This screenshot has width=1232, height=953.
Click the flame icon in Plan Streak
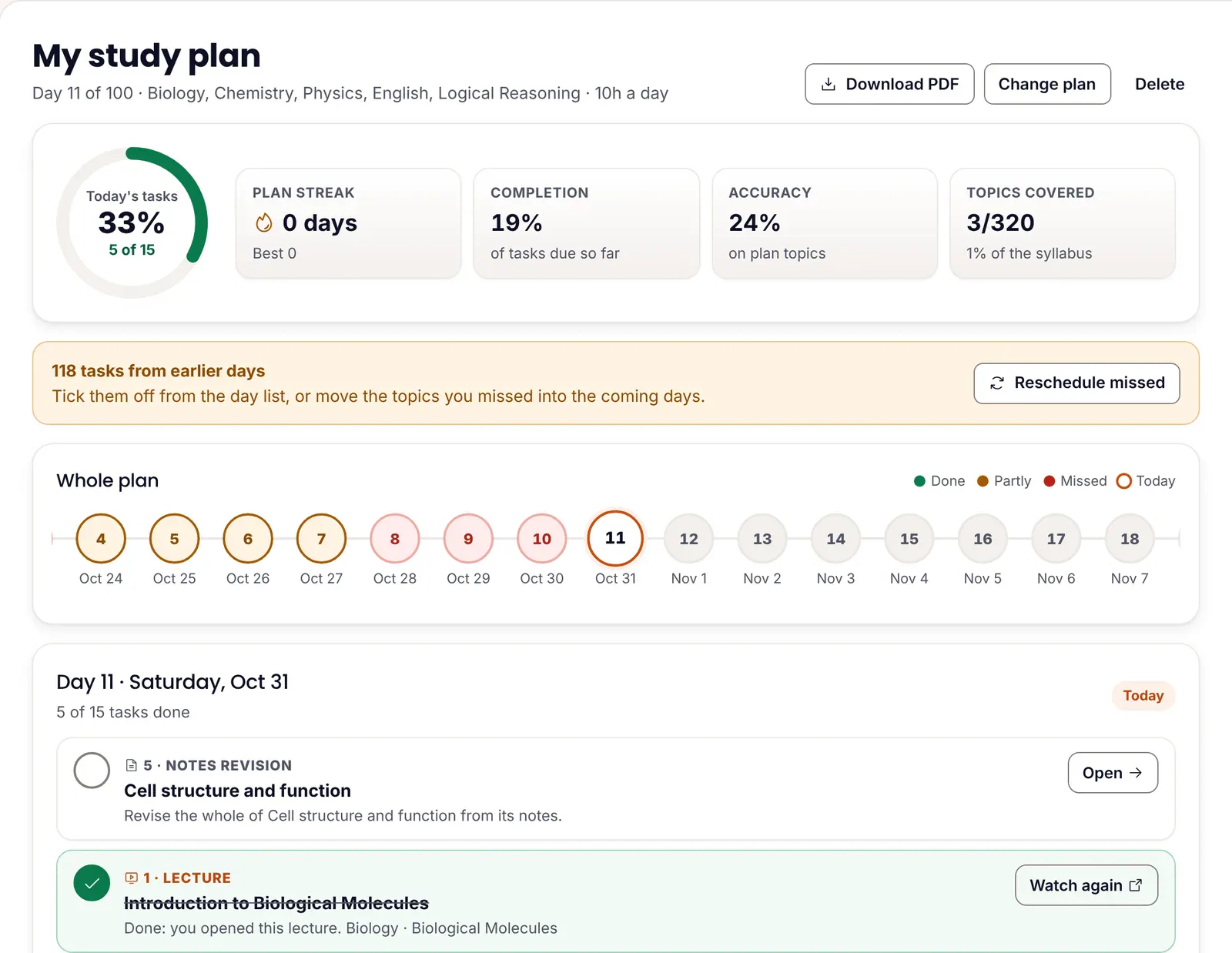click(x=264, y=222)
